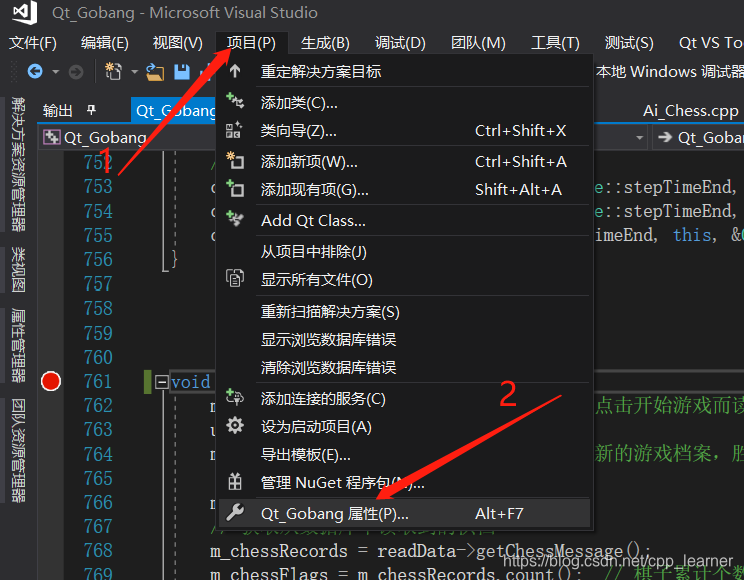This screenshot has width=744, height=580.
Task: Open the 解决方案资源管理器 side tab
Action: coord(19,164)
